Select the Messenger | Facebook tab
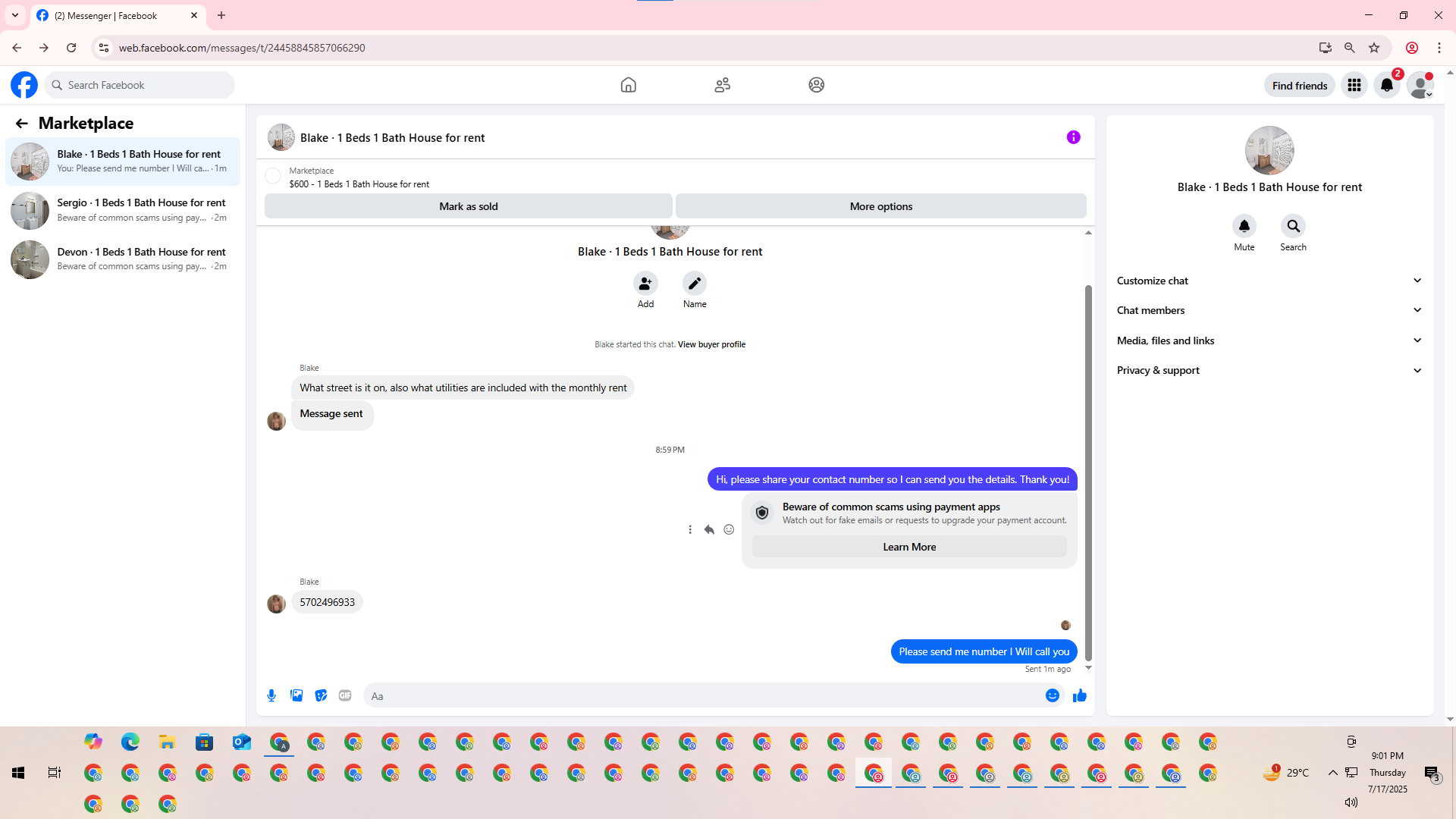 118,16
